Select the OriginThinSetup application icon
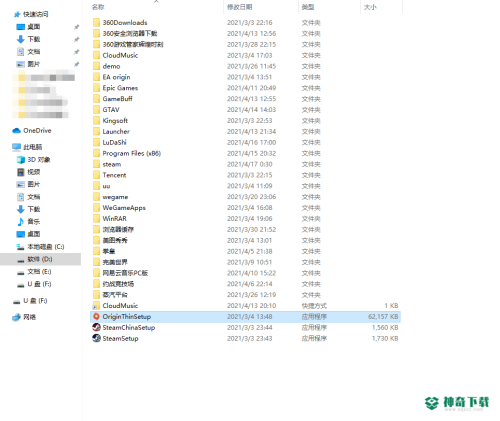The width and height of the screenshot is (500, 421). coord(96,316)
